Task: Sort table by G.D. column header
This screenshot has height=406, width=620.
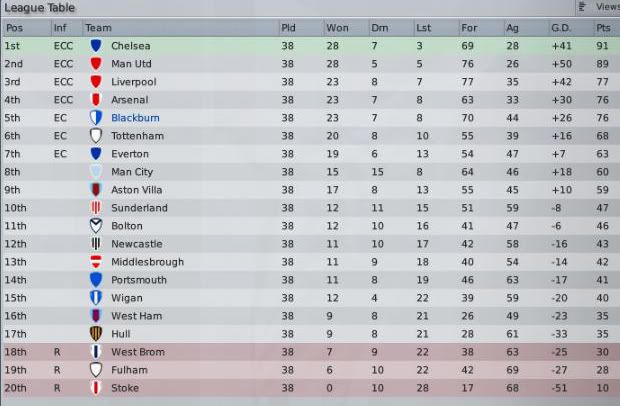Action: [x=560, y=27]
